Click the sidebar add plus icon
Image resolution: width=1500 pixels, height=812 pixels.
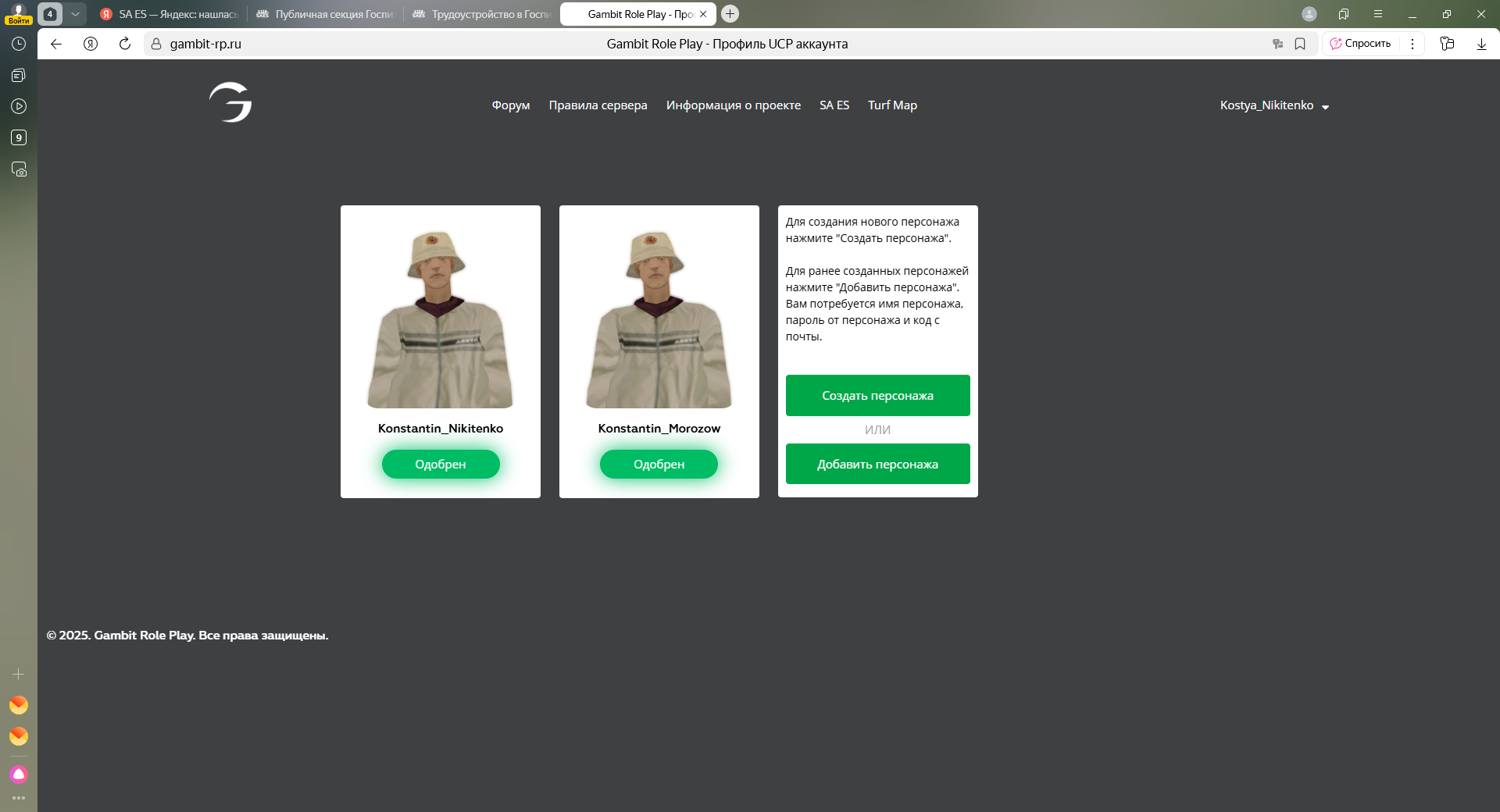click(19, 674)
